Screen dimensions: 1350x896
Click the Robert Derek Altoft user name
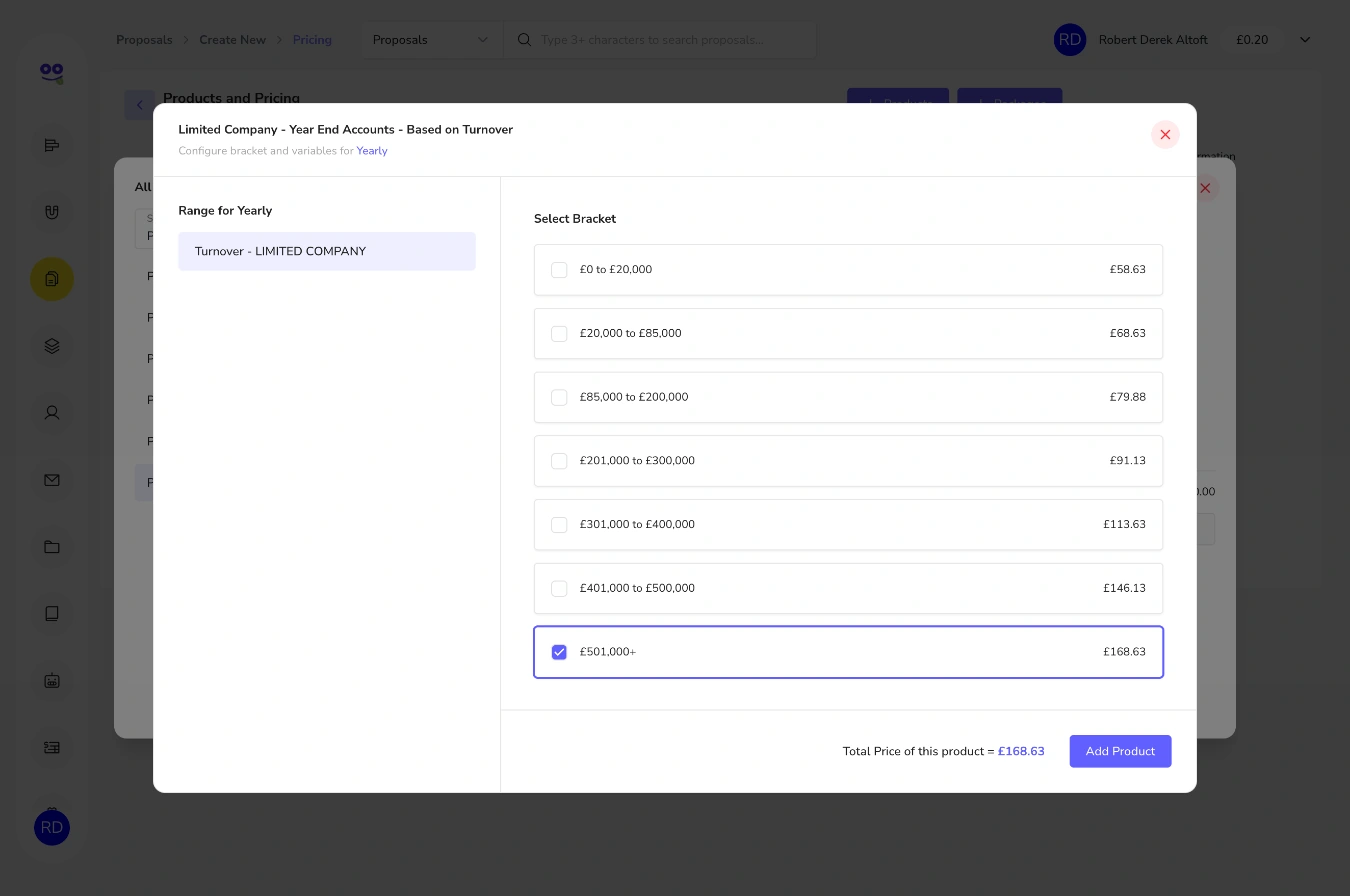coord(1153,40)
